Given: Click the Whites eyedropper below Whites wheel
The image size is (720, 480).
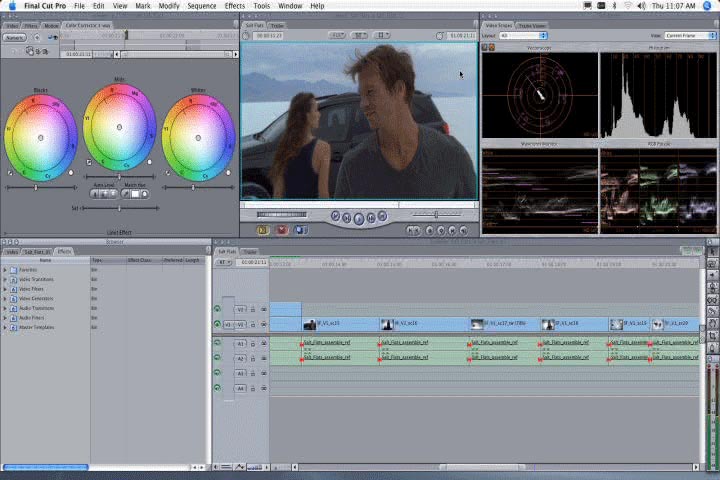Looking at the screenshot, I should point(168,173).
